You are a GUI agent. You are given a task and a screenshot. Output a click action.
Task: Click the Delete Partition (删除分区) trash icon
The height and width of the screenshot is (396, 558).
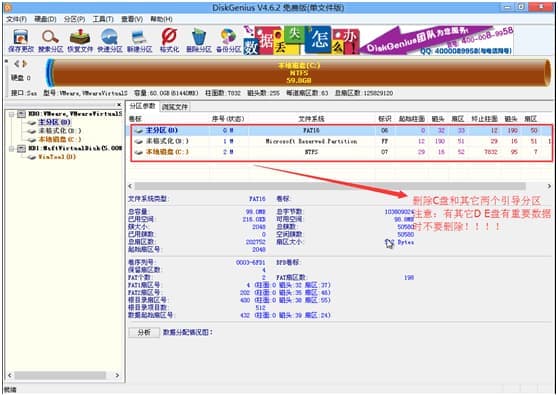[x=199, y=37]
